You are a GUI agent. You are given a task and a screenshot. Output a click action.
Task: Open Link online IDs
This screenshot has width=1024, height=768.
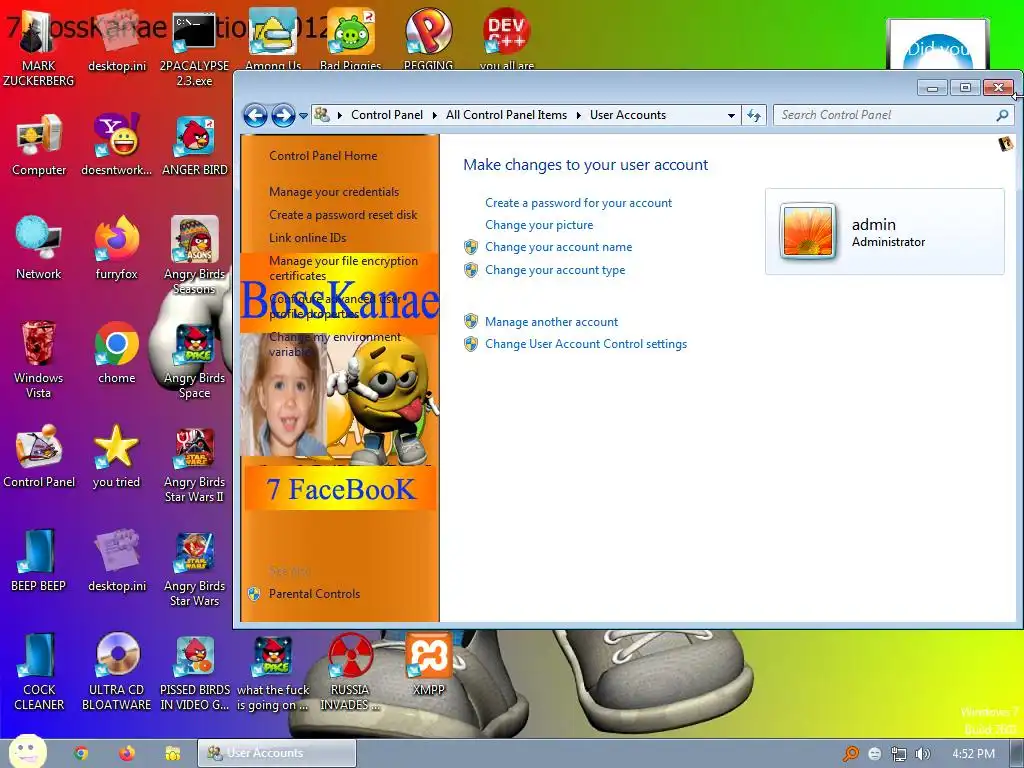pyautogui.click(x=307, y=238)
